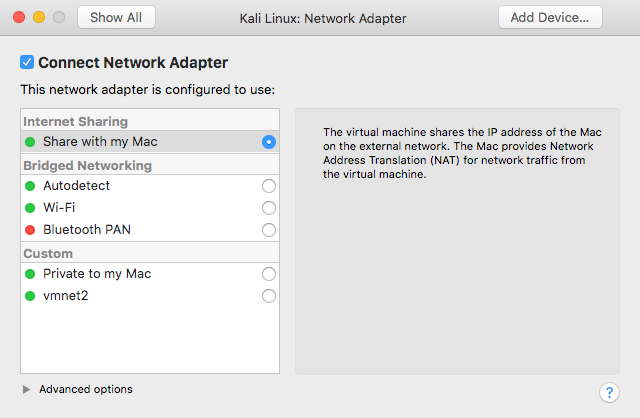Choose the Wi-Fi bridged networking radio button
Image resolution: width=640 pixels, height=418 pixels.
pyautogui.click(x=269, y=208)
